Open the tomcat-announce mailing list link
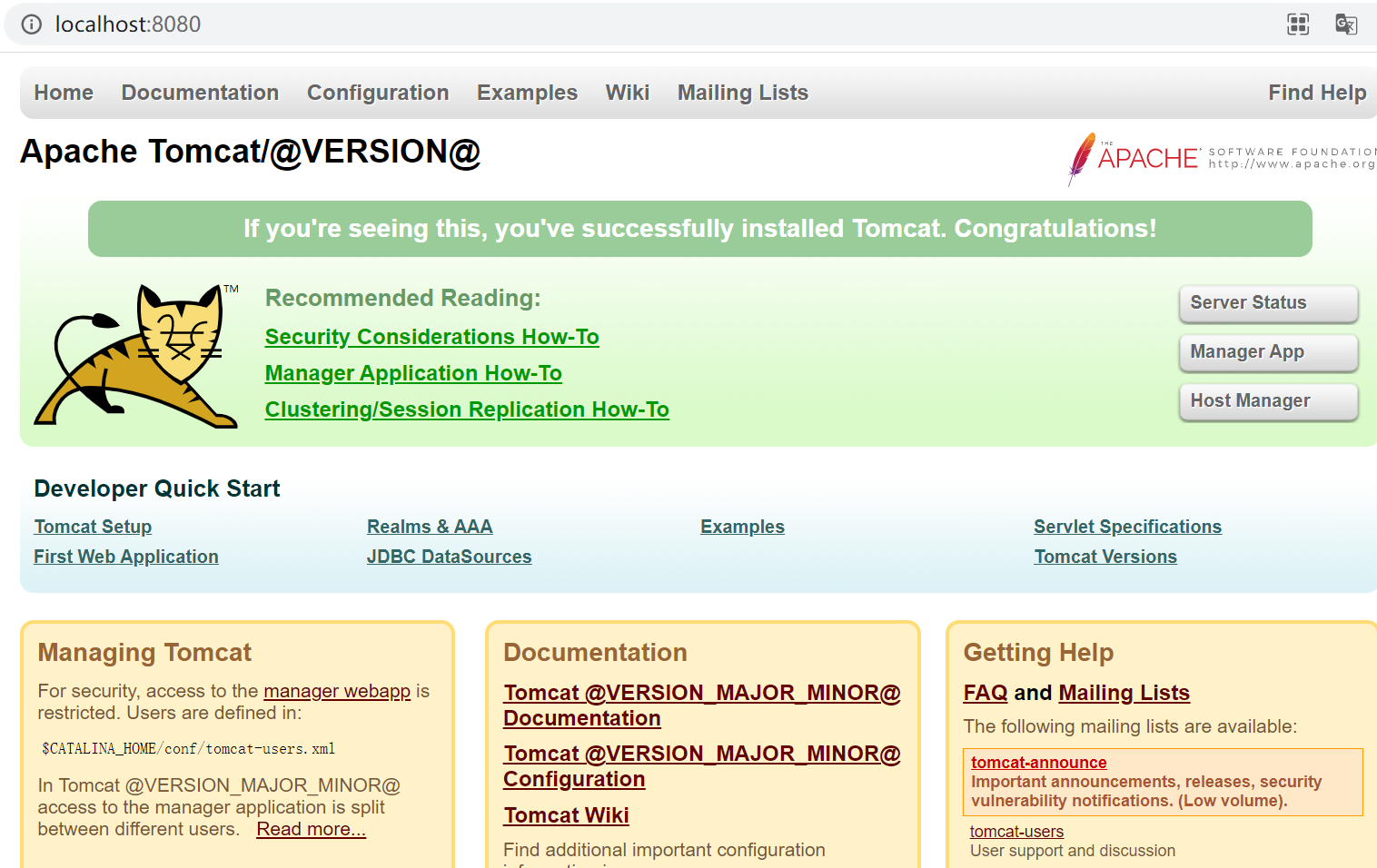This screenshot has height=868, width=1377. point(1039,763)
